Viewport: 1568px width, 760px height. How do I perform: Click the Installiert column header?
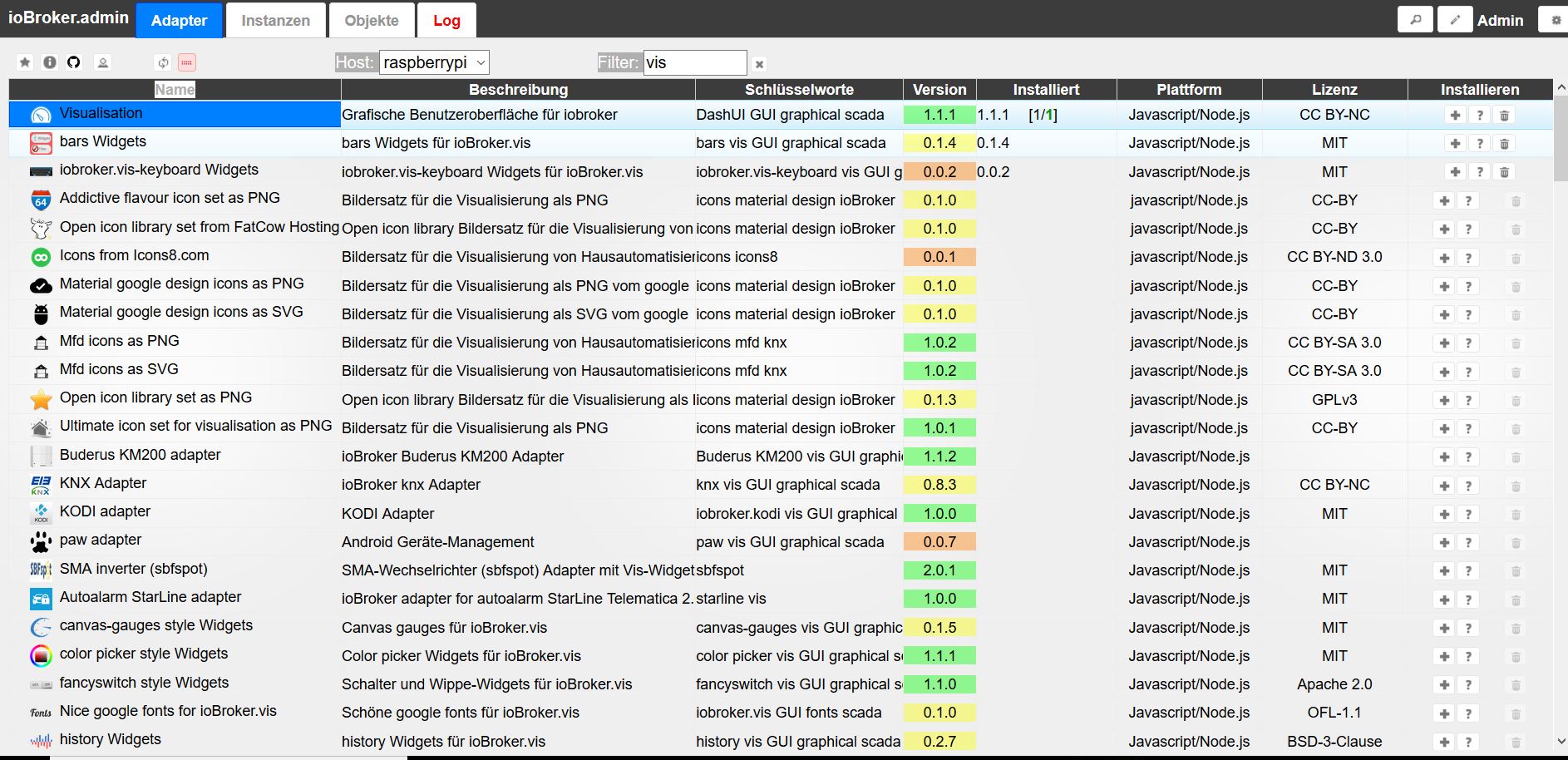[x=1046, y=89]
